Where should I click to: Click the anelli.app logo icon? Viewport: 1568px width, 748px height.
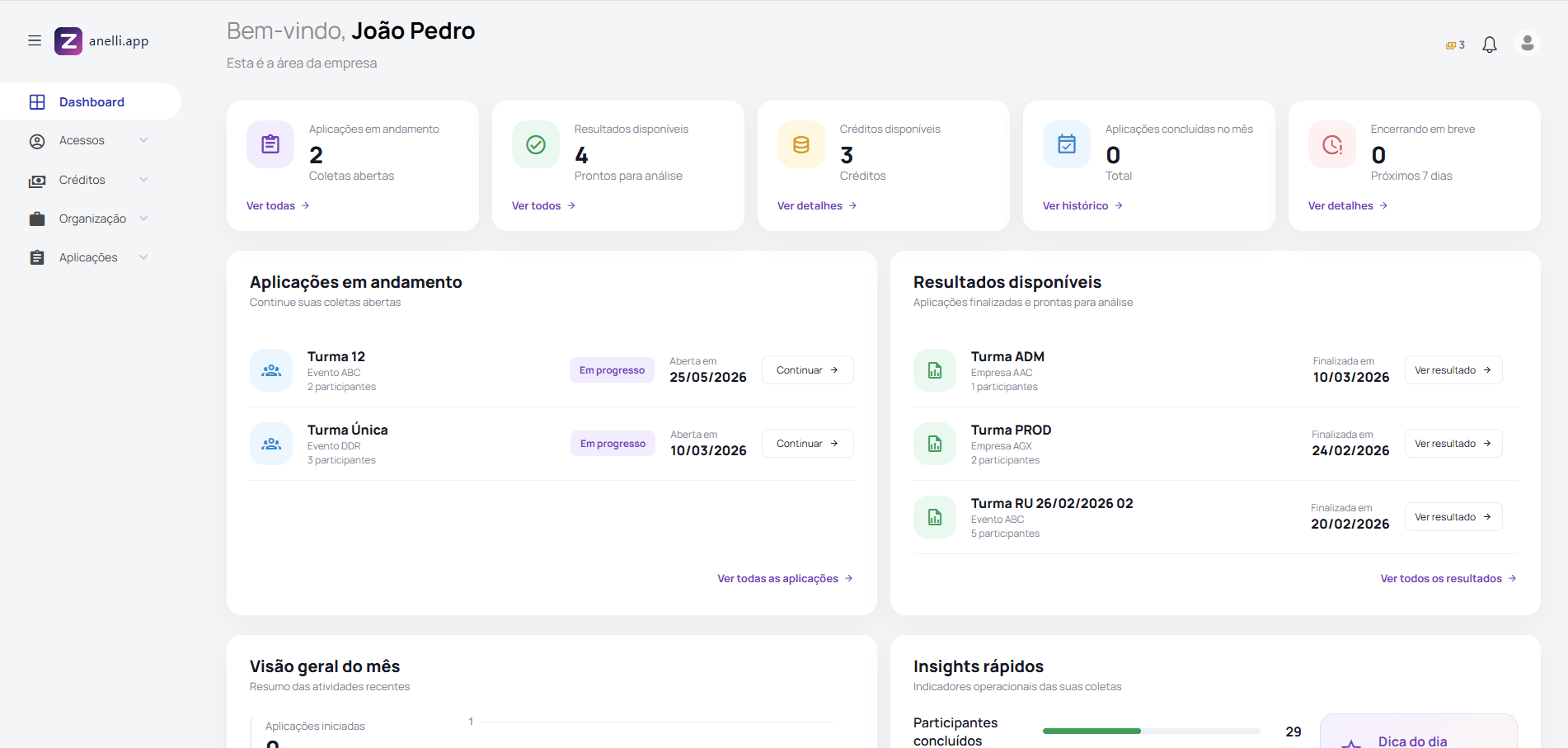pyautogui.click(x=68, y=40)
